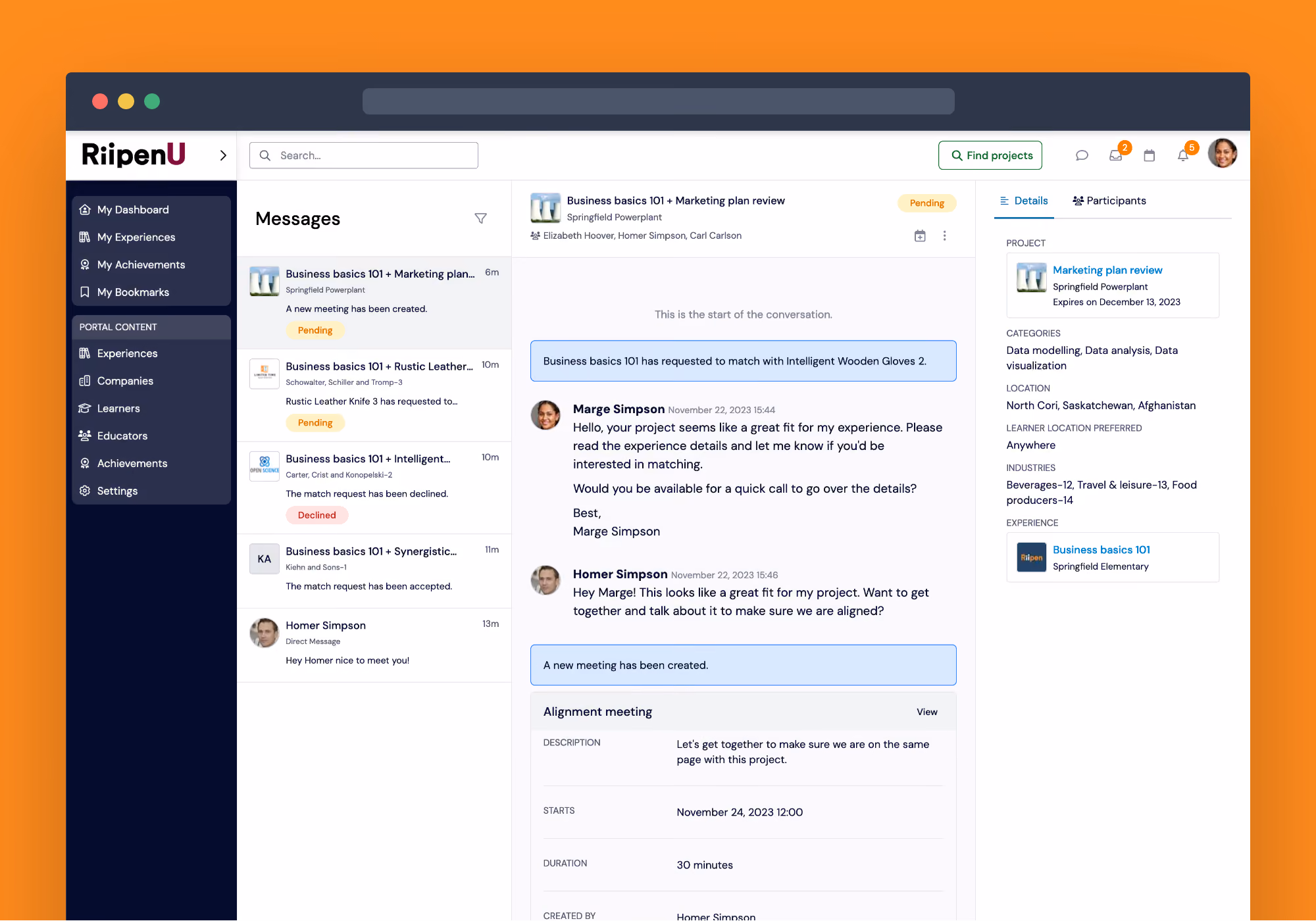Image resolution: width=1316 pixels, height=921 pixels.
Task: Click the Declined badge in message list
Action: 316,515
